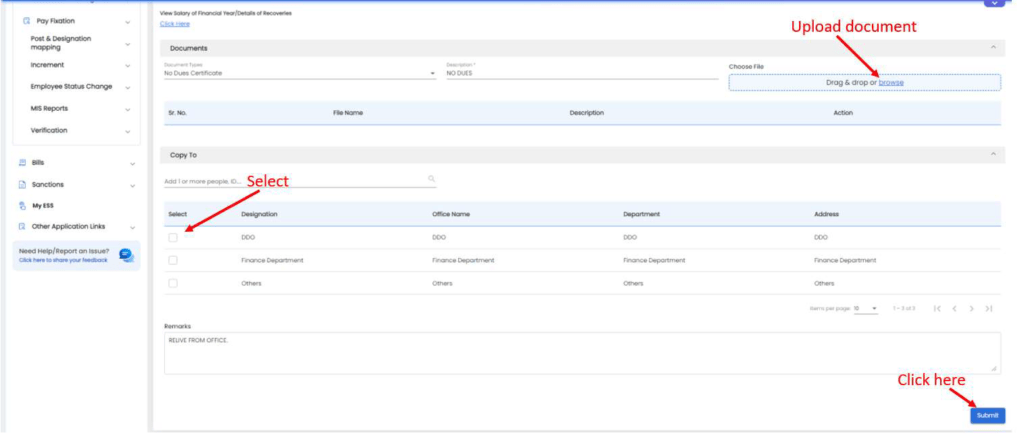This screenshot has width=1024, height=448.
Task: Go to next page of Copy To table
Action: click(972, 308)
